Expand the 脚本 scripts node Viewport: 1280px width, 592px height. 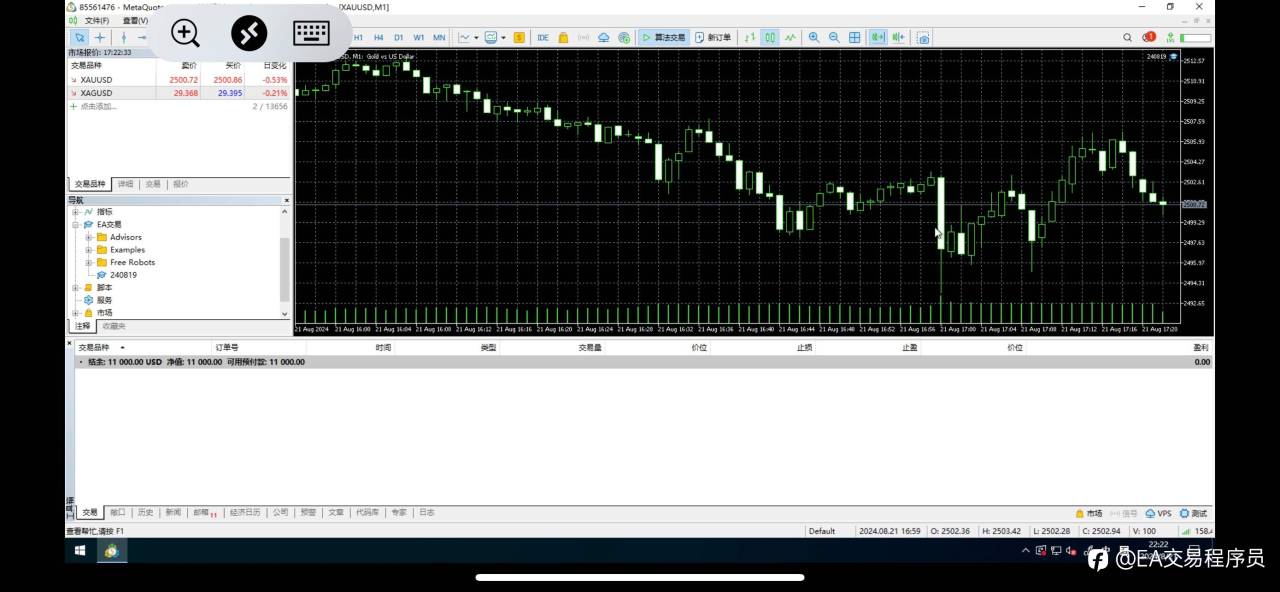point(75,287)
